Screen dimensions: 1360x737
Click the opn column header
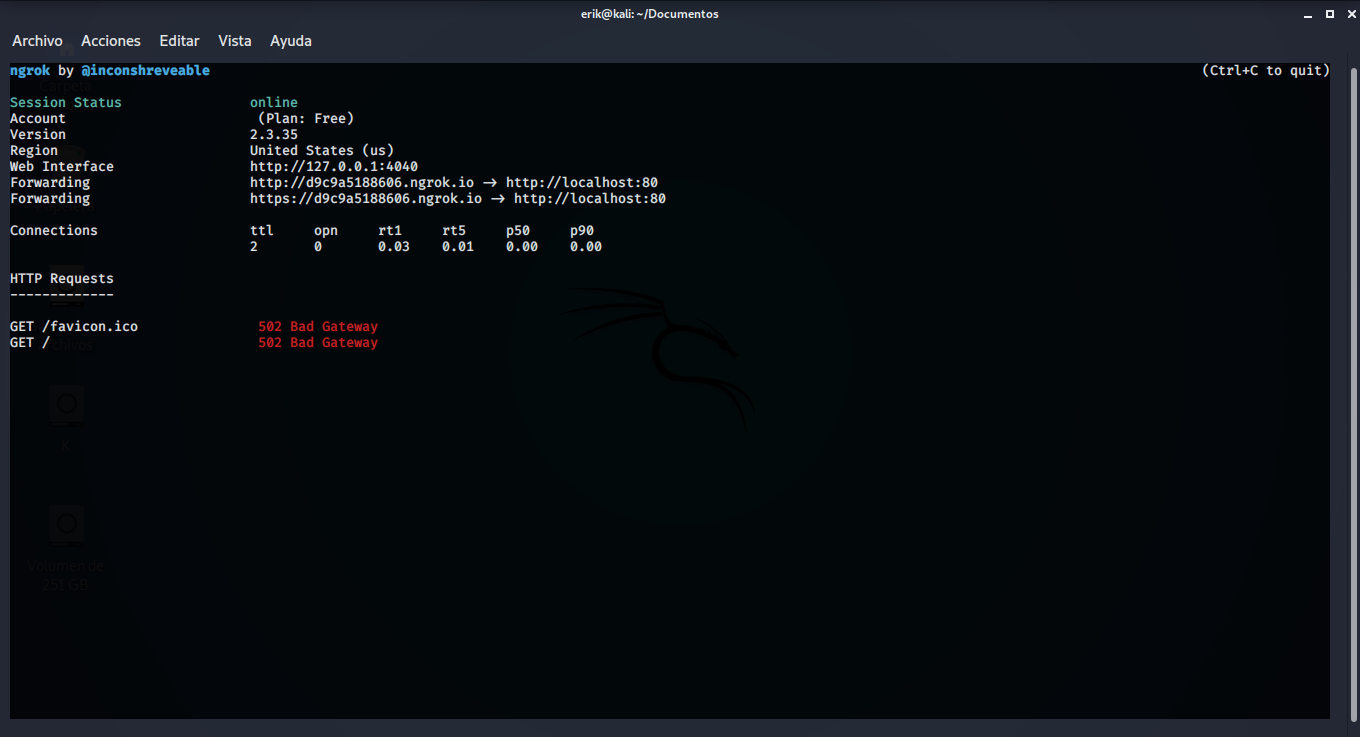(x=326, y=231)
